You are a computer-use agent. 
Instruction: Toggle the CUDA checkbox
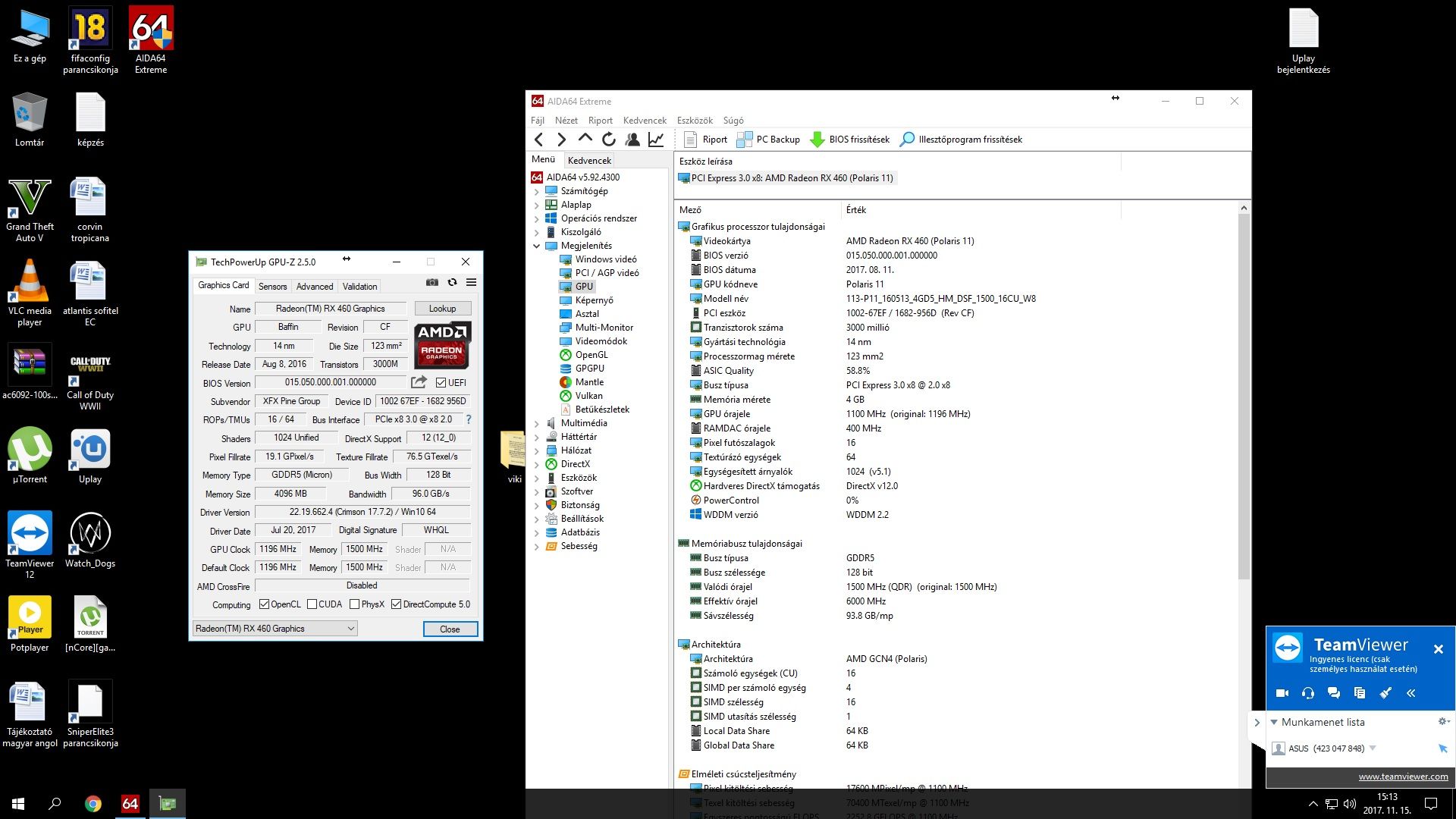312,604
